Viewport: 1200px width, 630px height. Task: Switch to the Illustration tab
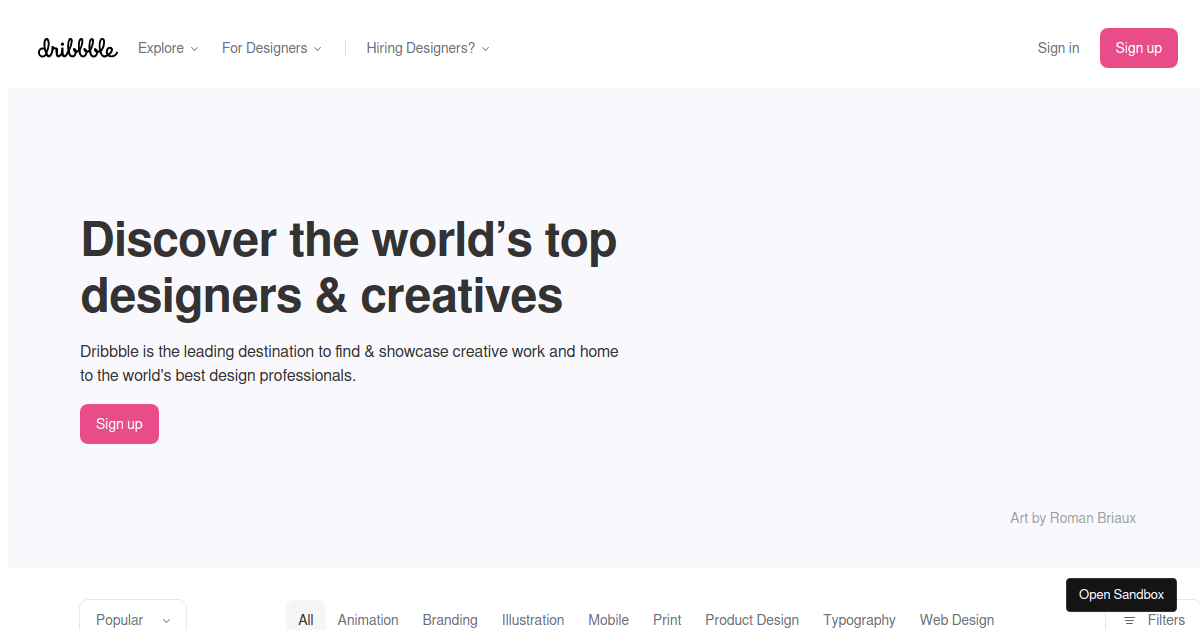click(x=533, y=619)
